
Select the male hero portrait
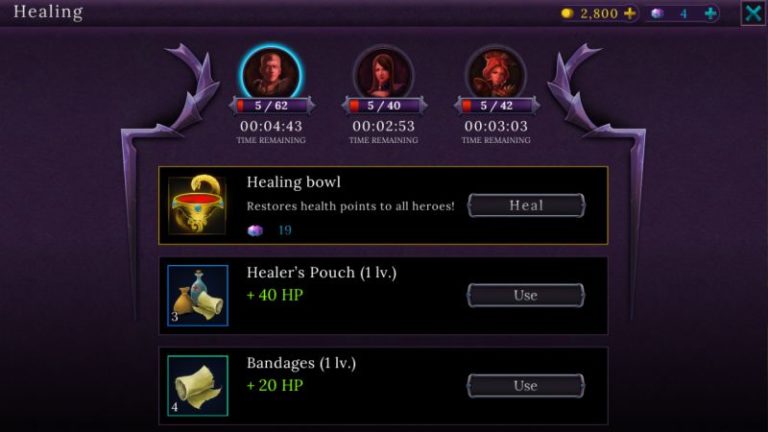coord(271,73)
